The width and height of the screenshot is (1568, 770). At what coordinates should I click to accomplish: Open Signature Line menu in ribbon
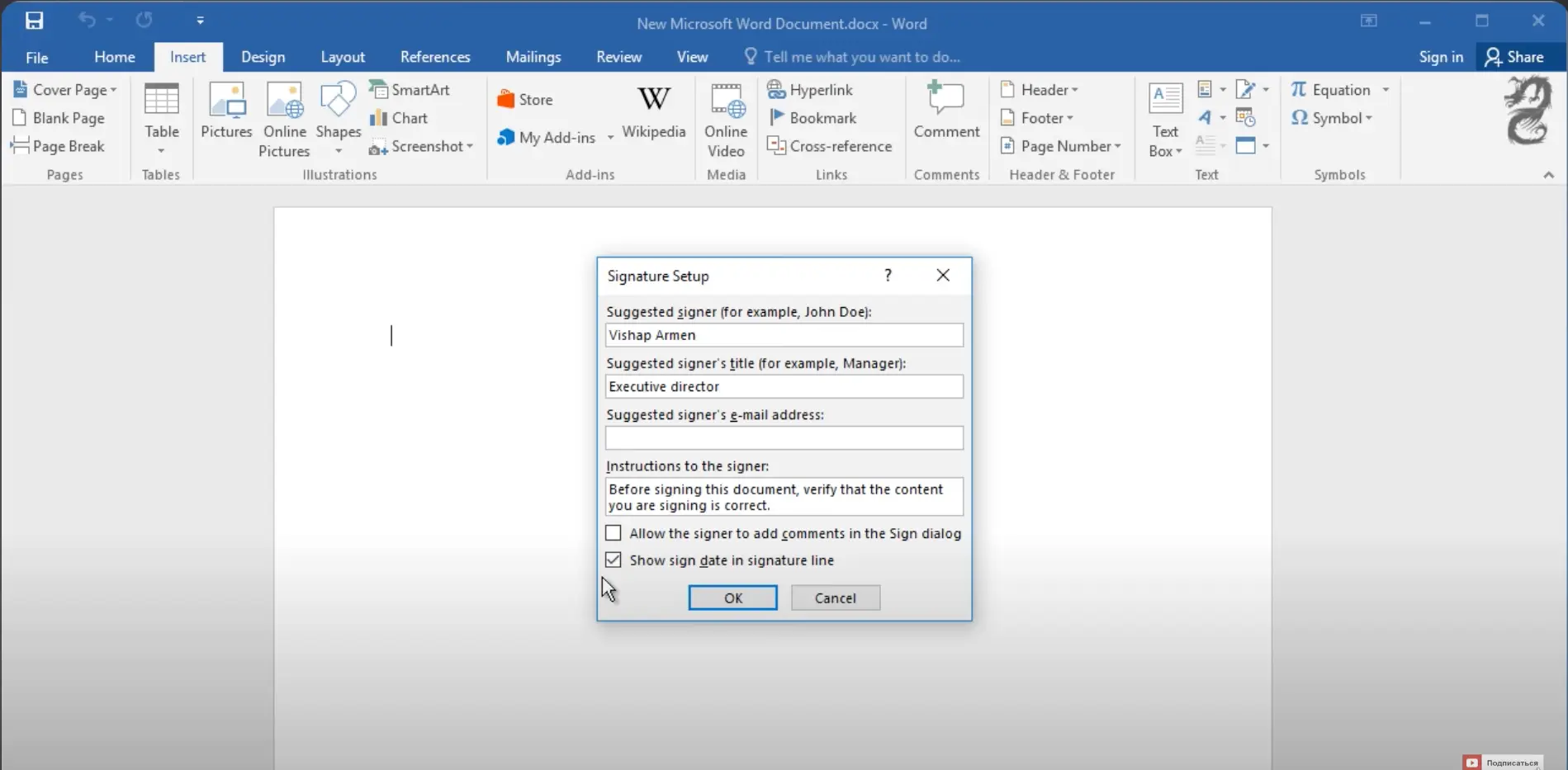pyautogui.click(x=1252, y=90)
